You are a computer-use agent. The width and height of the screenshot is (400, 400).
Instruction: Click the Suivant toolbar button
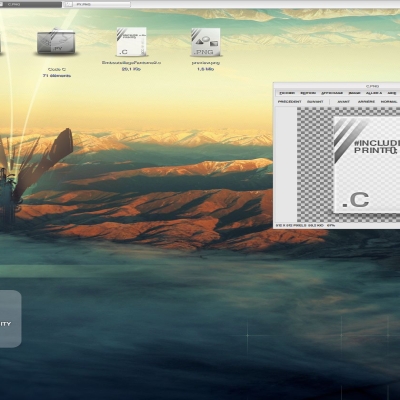315,102
